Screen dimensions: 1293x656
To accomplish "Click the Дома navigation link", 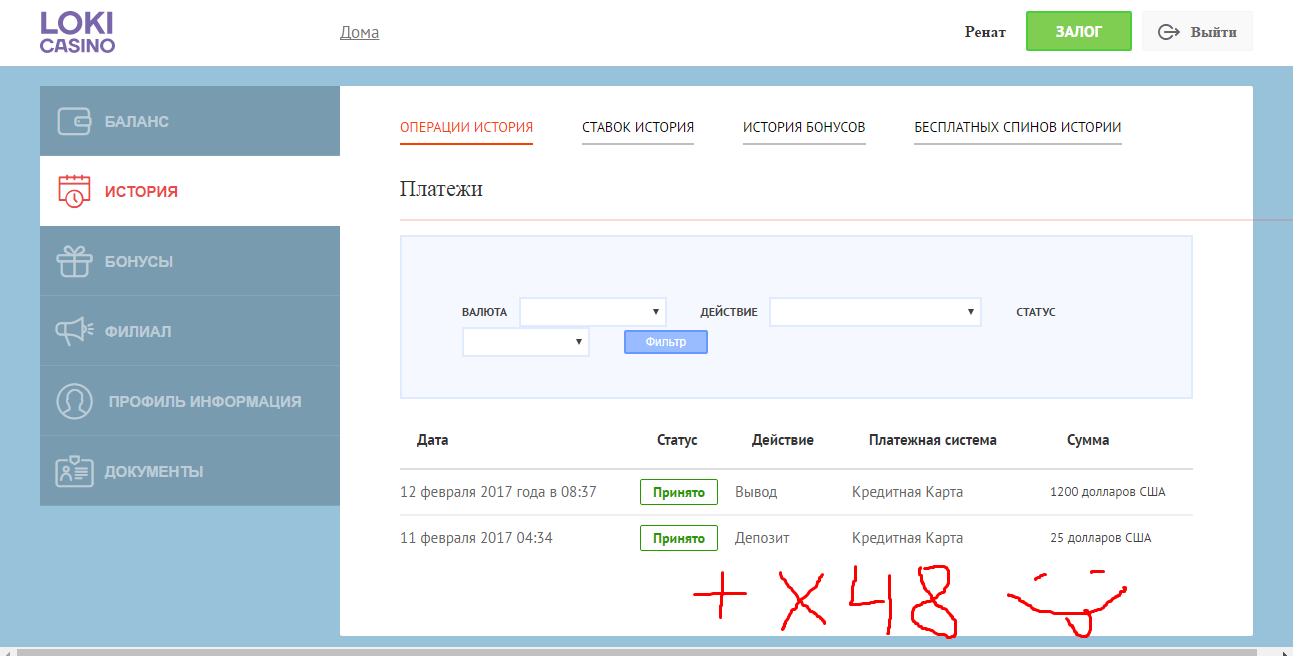I will coord(359,31).
